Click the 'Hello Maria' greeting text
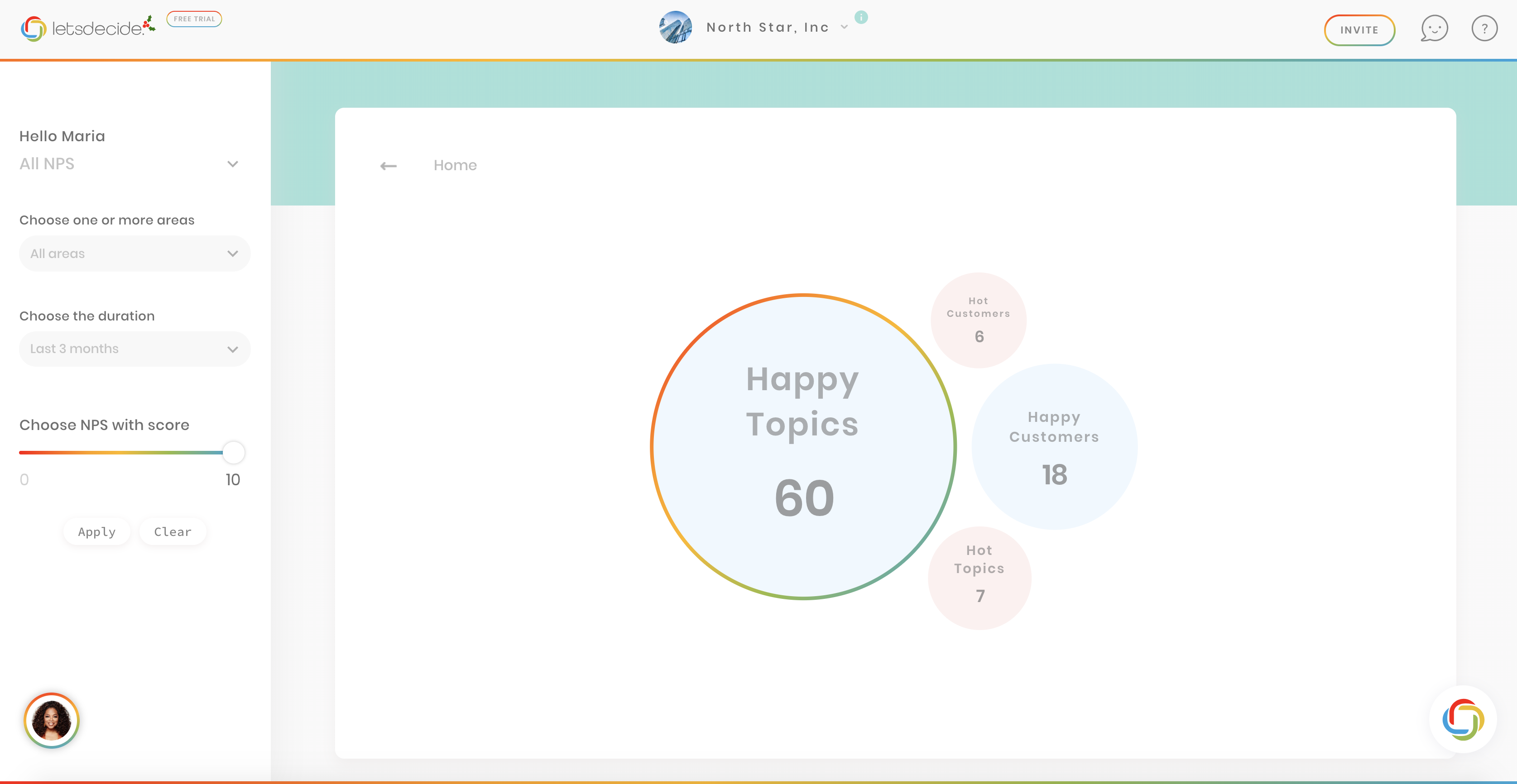Viewport: 1517px width, 784px height. pyautogui.click(x=62, y=136)
